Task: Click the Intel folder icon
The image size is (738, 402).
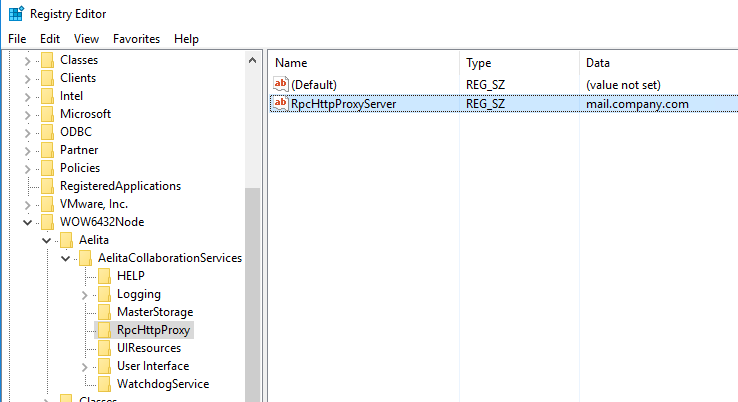Action: (47, 96)
